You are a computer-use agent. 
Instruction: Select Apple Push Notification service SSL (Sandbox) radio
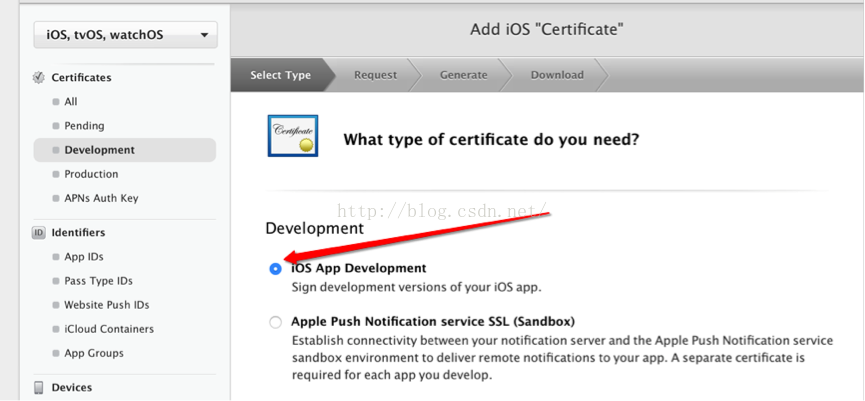click(275, 322)
